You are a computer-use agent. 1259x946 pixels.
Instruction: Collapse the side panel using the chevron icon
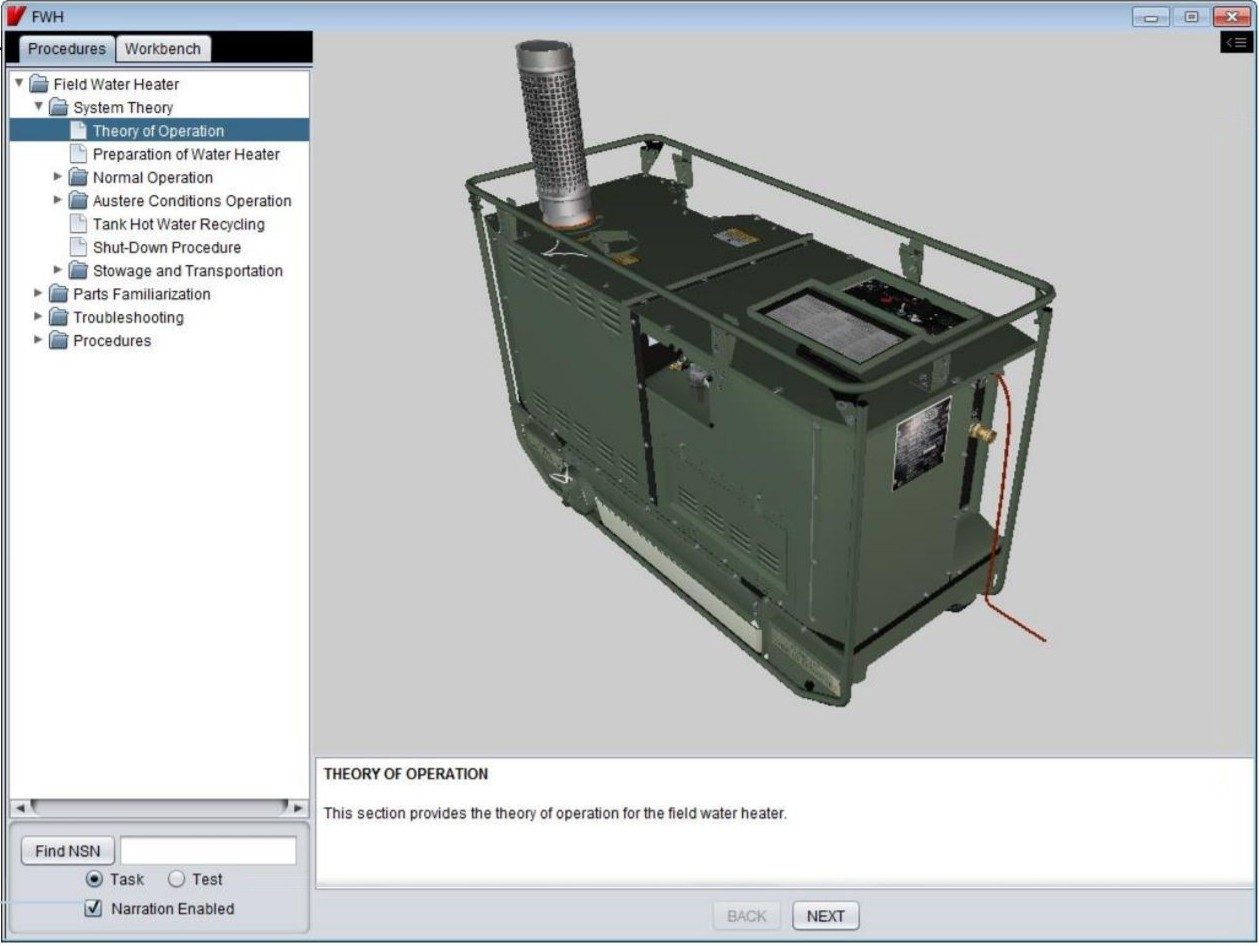1236,42
